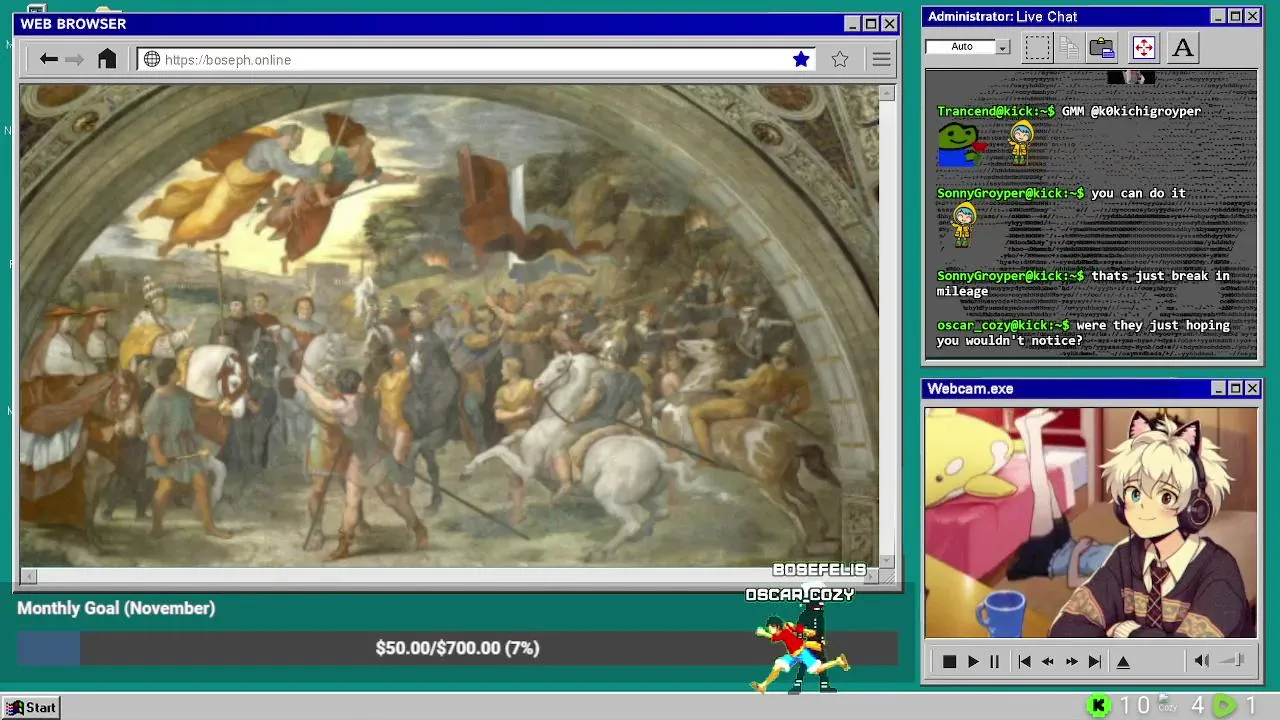Image resolution: width=1280 pixels, height=720 pixels.
Task: Go forward in the web browser
Action: (75, 60)
